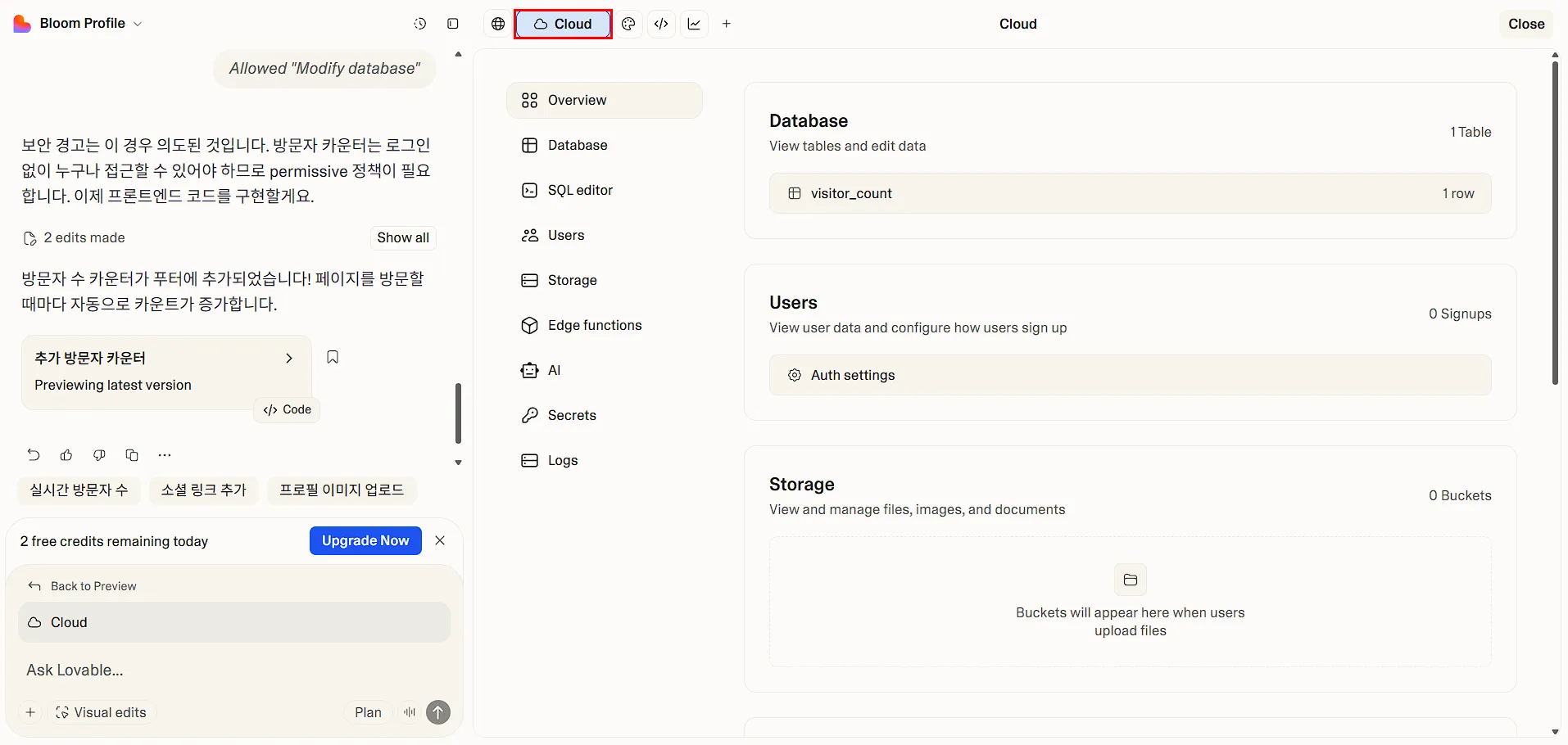
Task: Open the SQL editor section
Action: 579,190
